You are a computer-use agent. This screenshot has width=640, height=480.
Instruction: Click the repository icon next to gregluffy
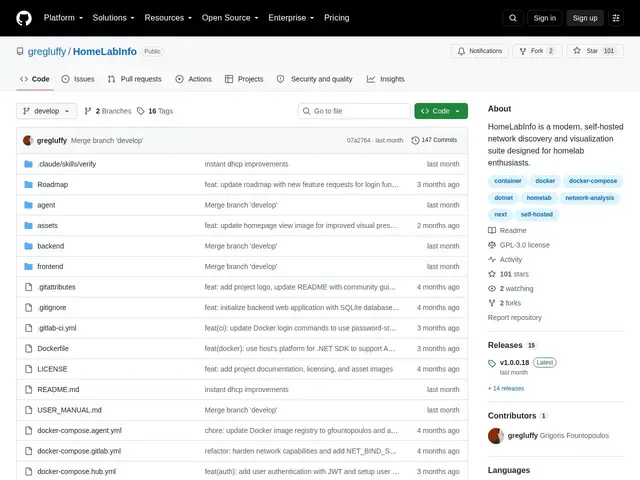tap(20, 51)
